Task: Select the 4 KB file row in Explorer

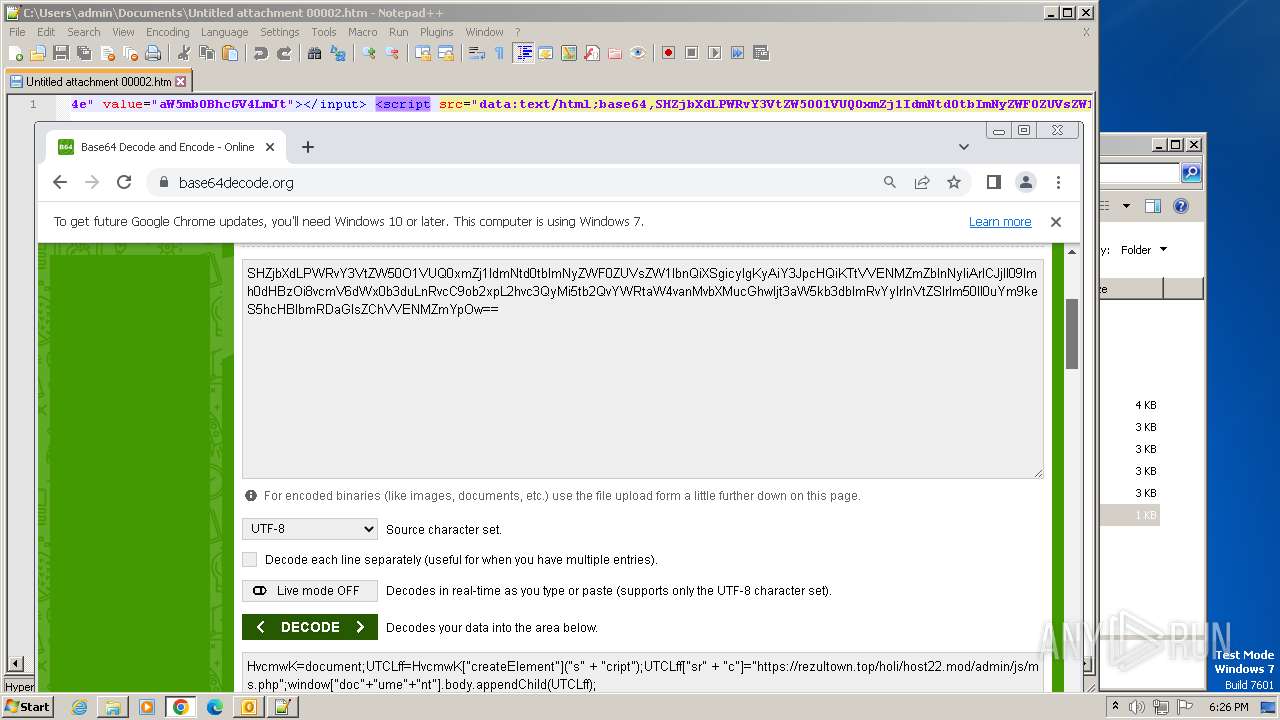Action: tap(1130, 405)
